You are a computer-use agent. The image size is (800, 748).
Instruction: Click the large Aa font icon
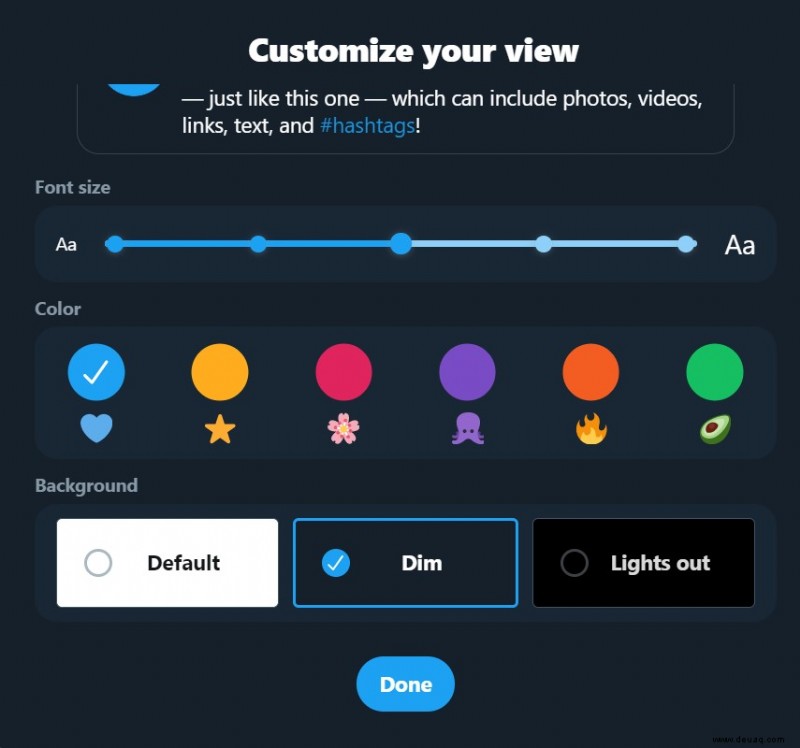click(x=740, y=245)
